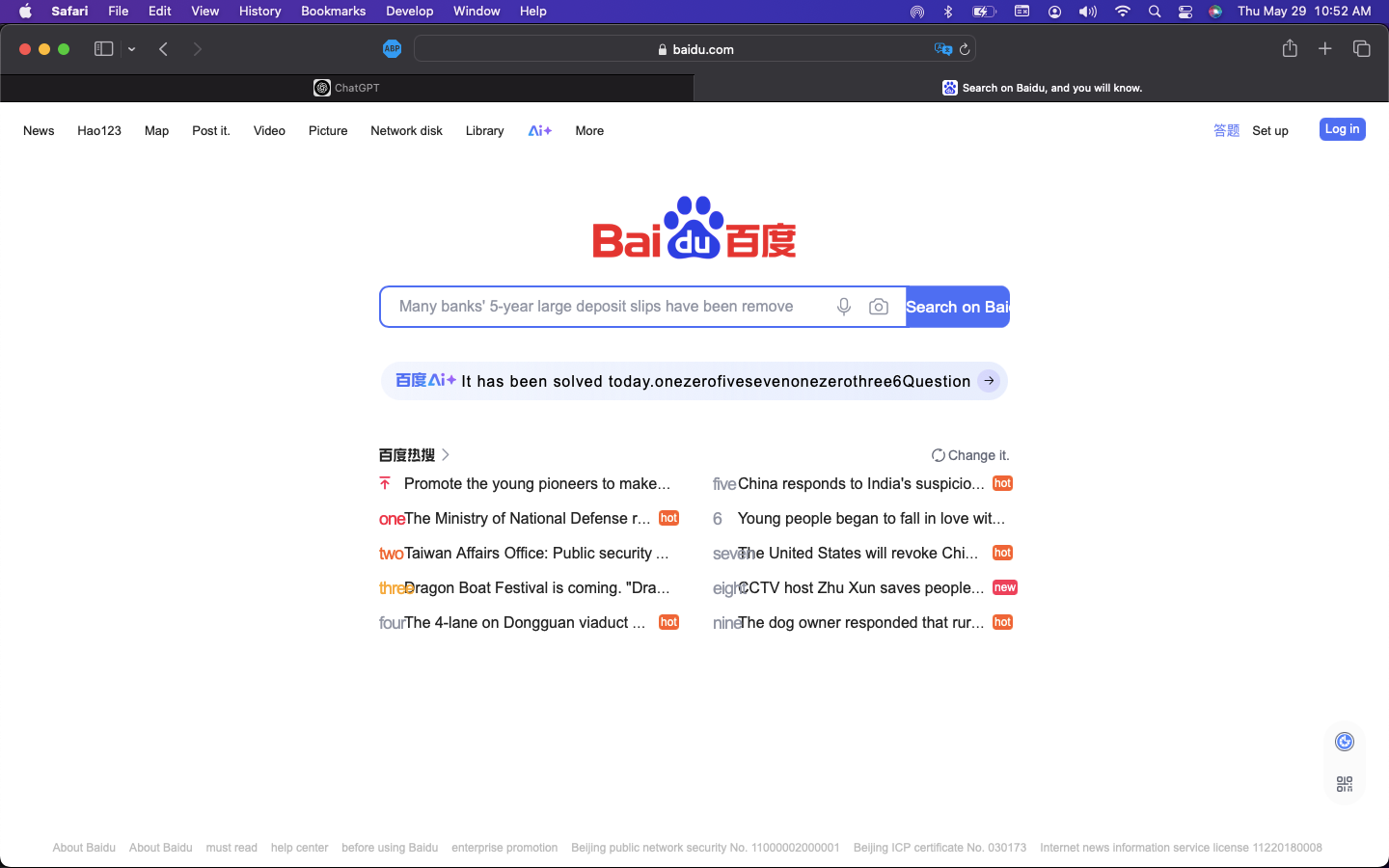Click the translate icon in address bar
Screen dimensions: 1389x868
(x=942, y=49)
